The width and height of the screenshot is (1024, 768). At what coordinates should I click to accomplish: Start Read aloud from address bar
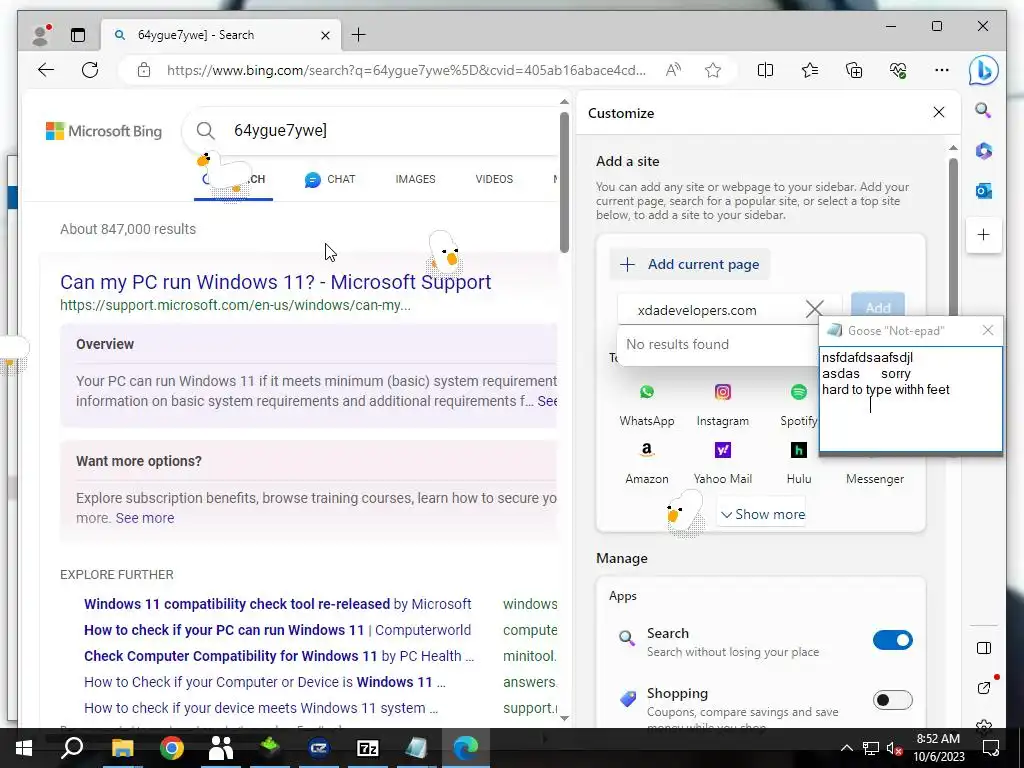tap(673, 70)
